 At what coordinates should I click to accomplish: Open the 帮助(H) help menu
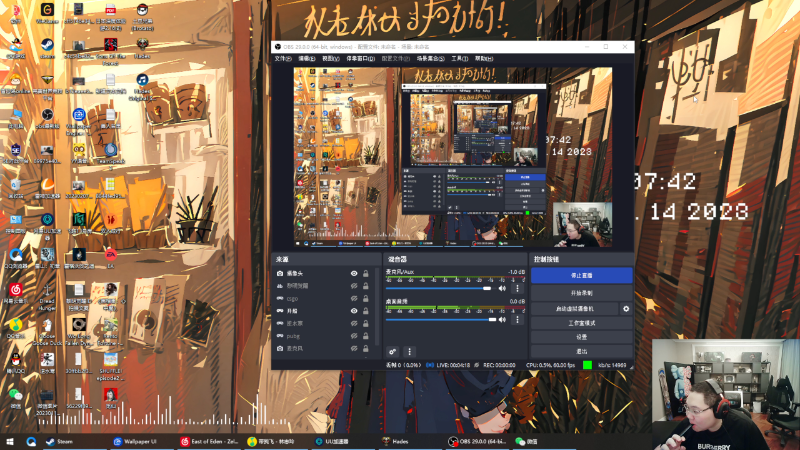484,59
